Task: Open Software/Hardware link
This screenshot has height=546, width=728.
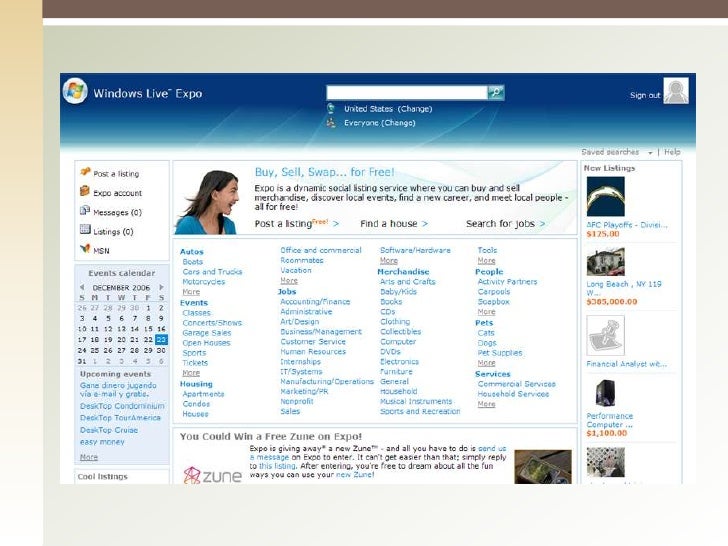Action: coord(415,250)
